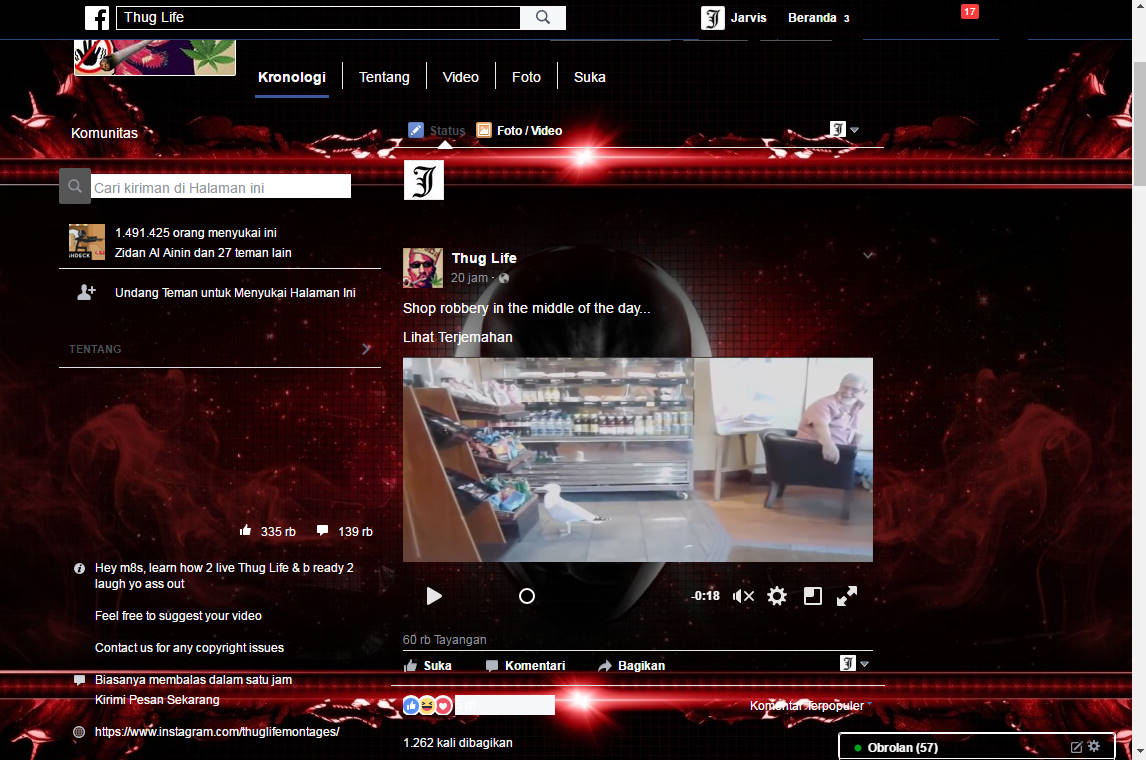Unmute the video audio
The height and width of the screenshot is (760, 1146).
pyautogui.click(x=743, y=595)
